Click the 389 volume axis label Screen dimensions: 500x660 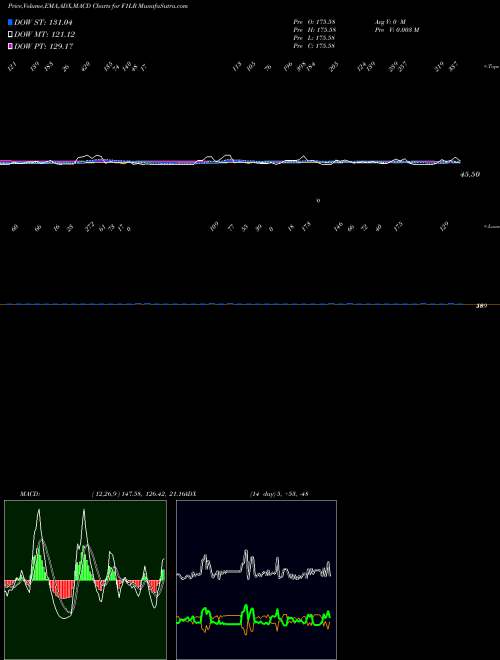(x=481, y=306)
